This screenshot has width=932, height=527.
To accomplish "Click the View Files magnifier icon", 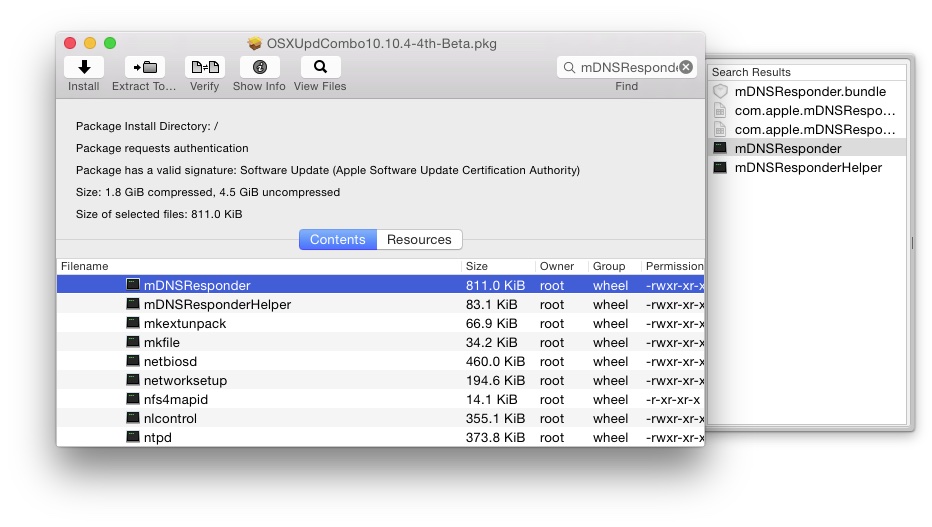I will [x=320, y=67].
